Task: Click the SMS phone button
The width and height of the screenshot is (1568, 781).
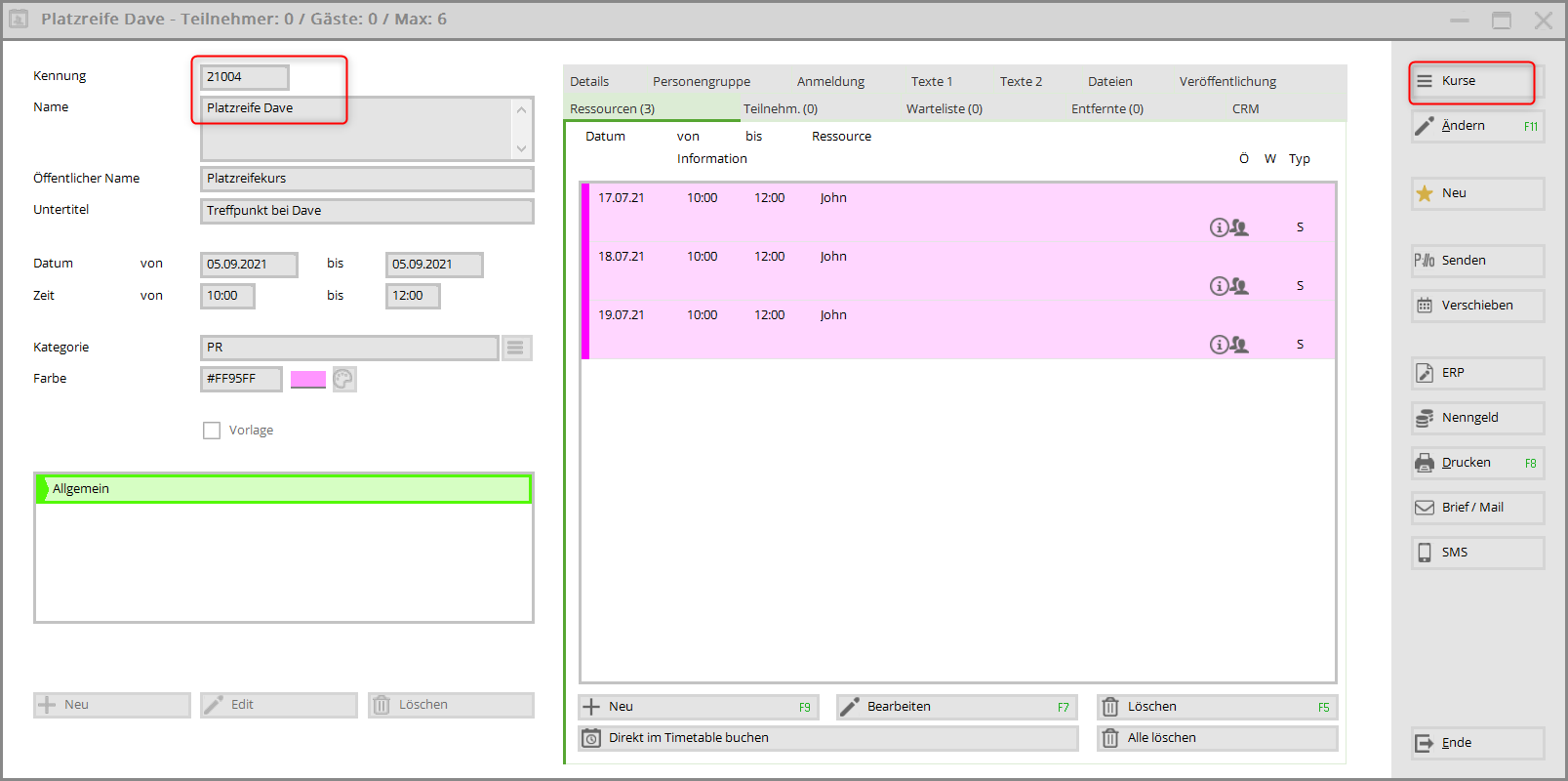Action: click(x=1477, y=553)
